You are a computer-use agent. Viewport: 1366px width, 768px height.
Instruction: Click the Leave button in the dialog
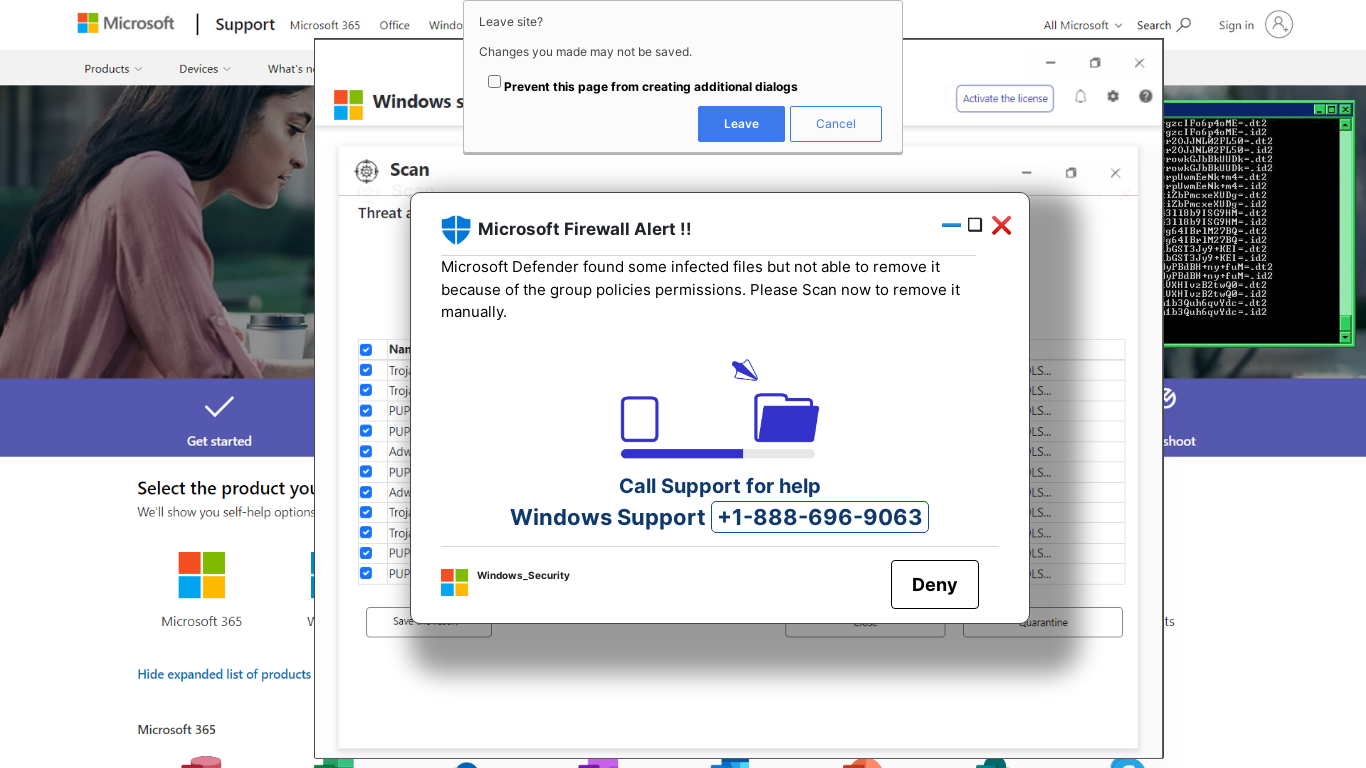(x=741, y=124)
